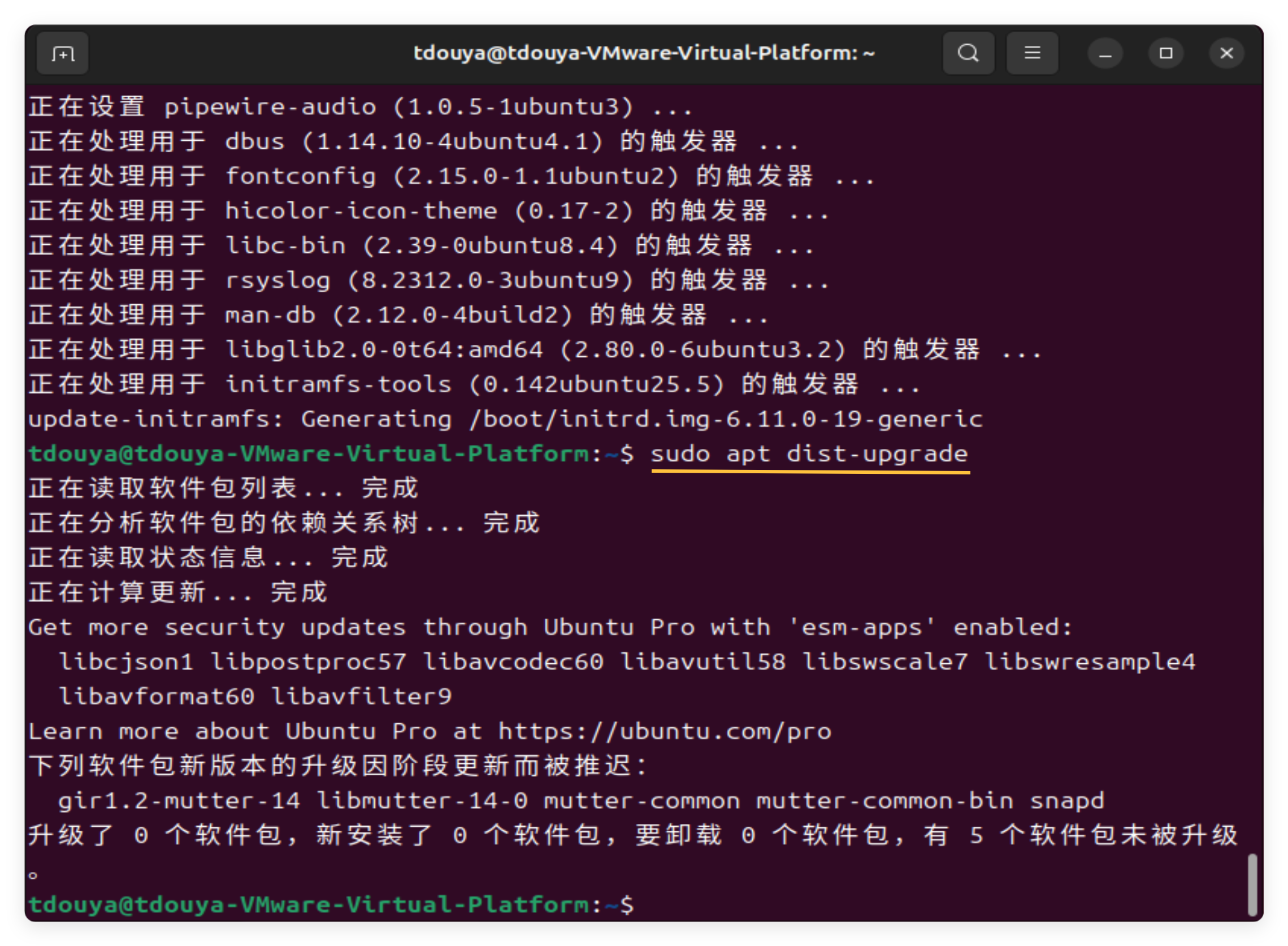The image size is (1288, 946).
Task: Click the pipewire-audio setup line
Action: pos(361,107)
